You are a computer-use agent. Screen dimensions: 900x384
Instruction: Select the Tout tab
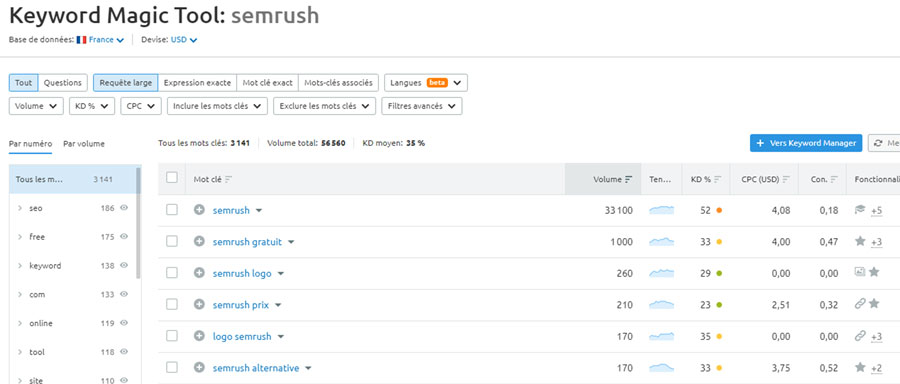[24, 83]
